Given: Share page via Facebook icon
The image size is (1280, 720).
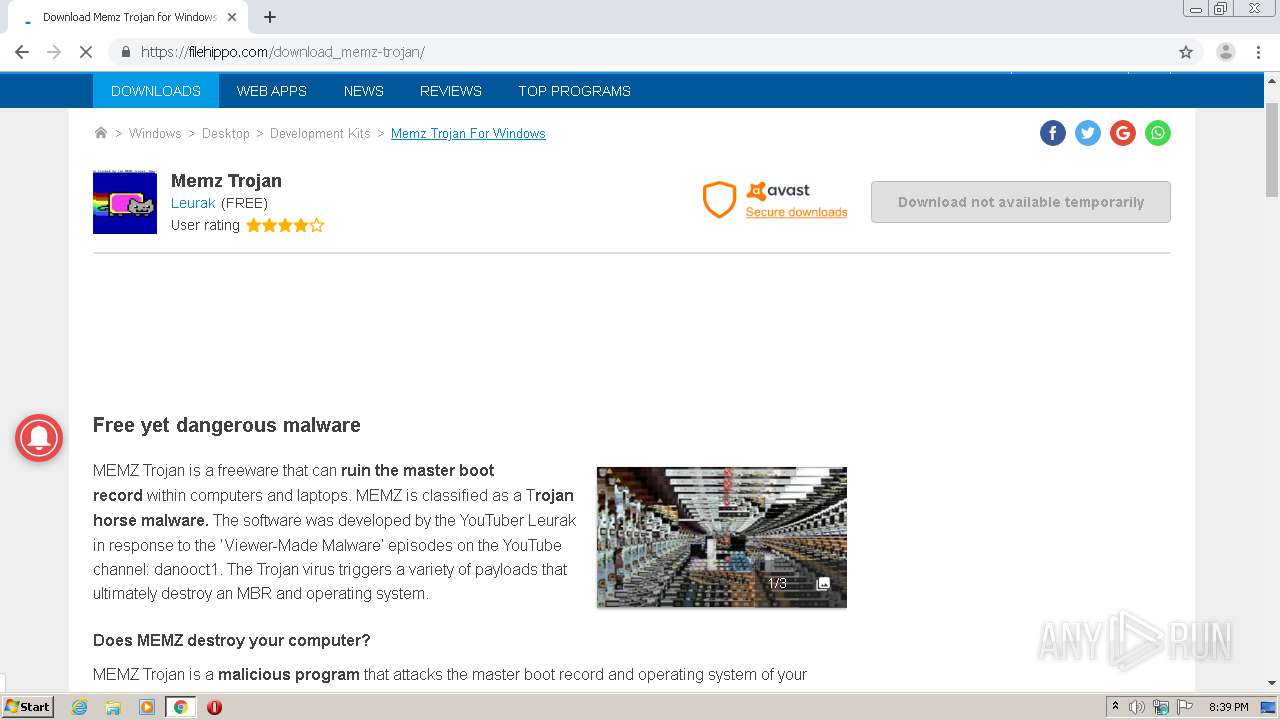Looking at the screenshot, I should pyautogui.click(x=1053, y=133).
